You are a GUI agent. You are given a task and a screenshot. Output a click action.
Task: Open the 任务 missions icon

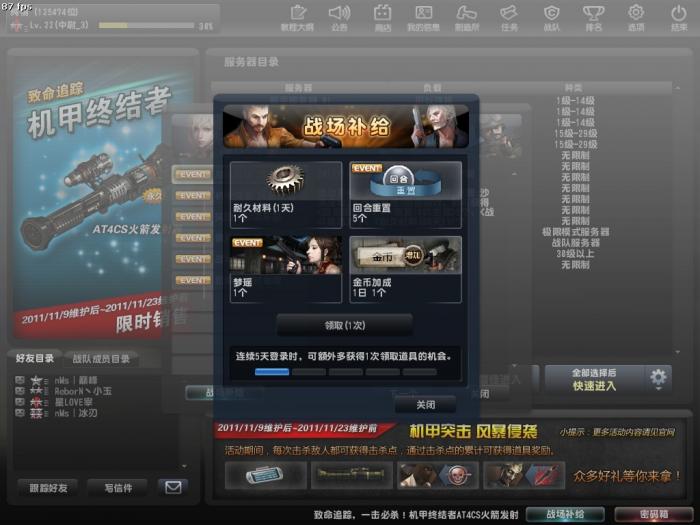[x=509, y=18]
